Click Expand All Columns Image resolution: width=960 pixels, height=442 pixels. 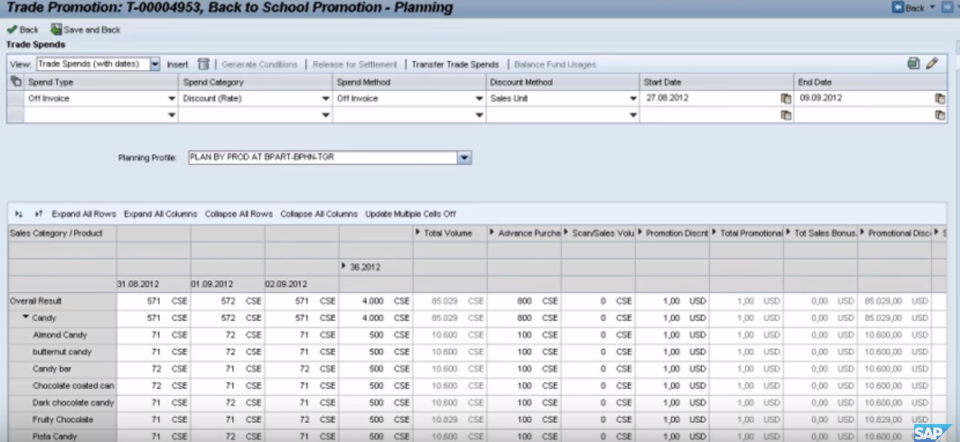pos(160,214)
